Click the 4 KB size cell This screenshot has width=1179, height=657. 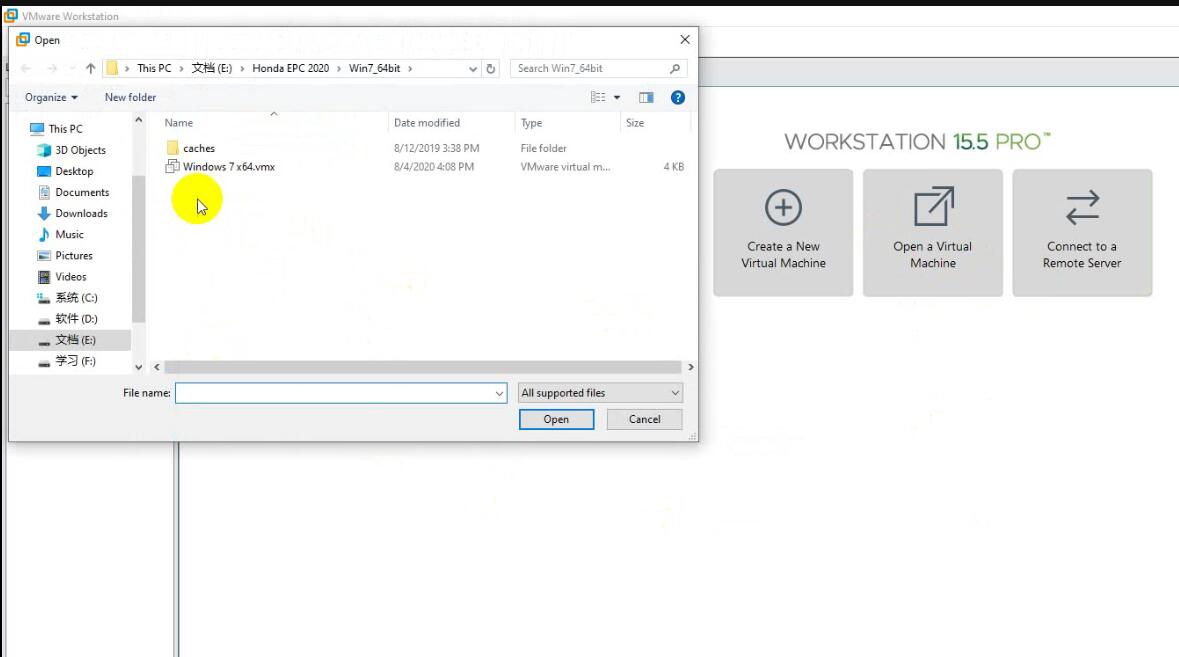(674, 167)
